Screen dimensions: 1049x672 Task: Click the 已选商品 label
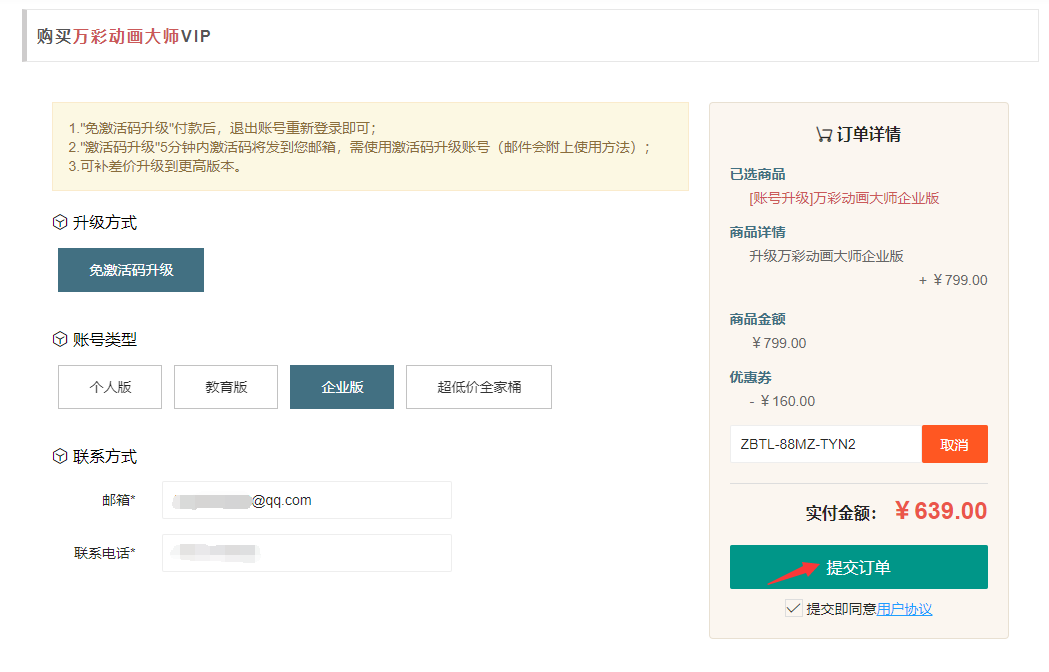click(757, 174)
